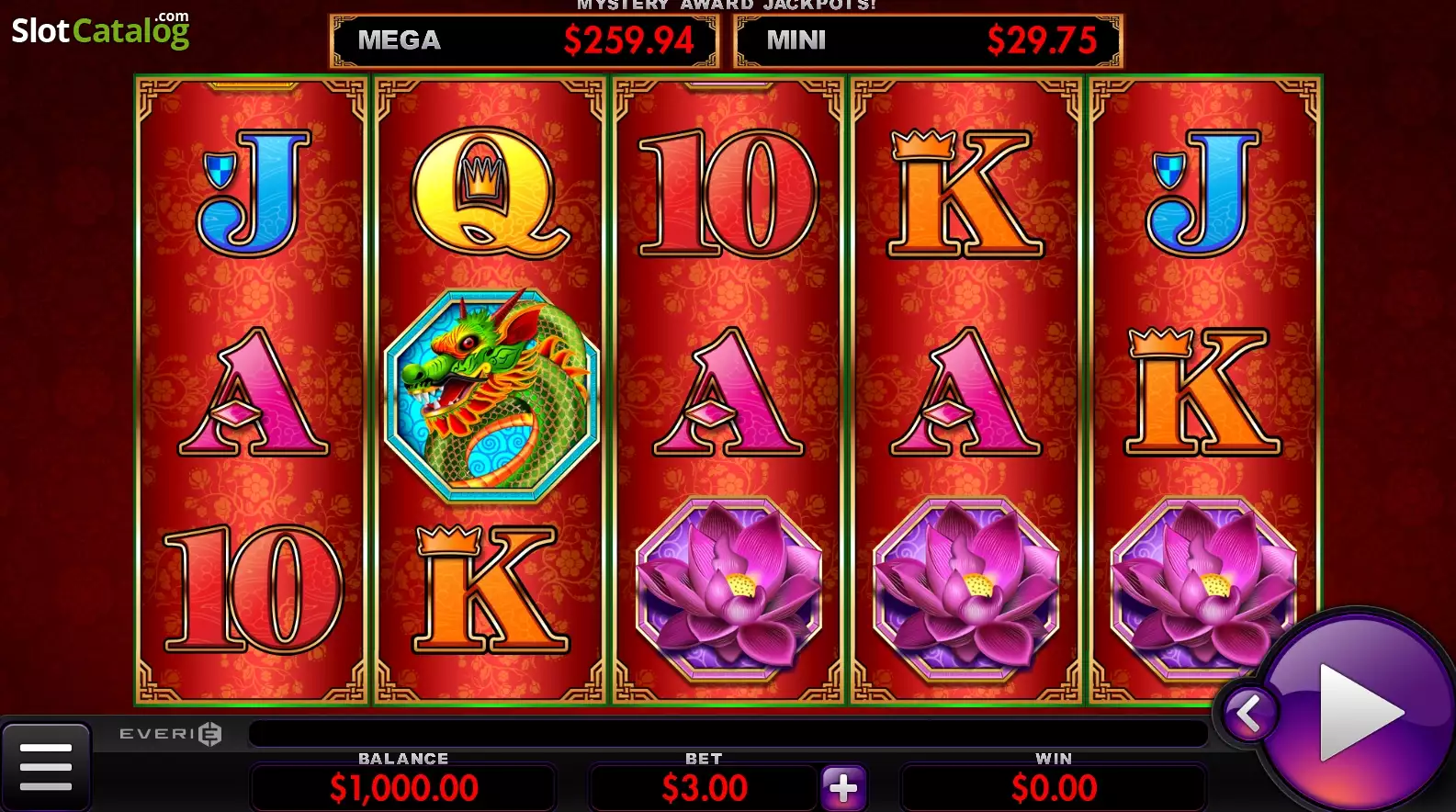1456x812 pixels.
Task: Expand options with the left chevron
Action: pos(1248,713)
